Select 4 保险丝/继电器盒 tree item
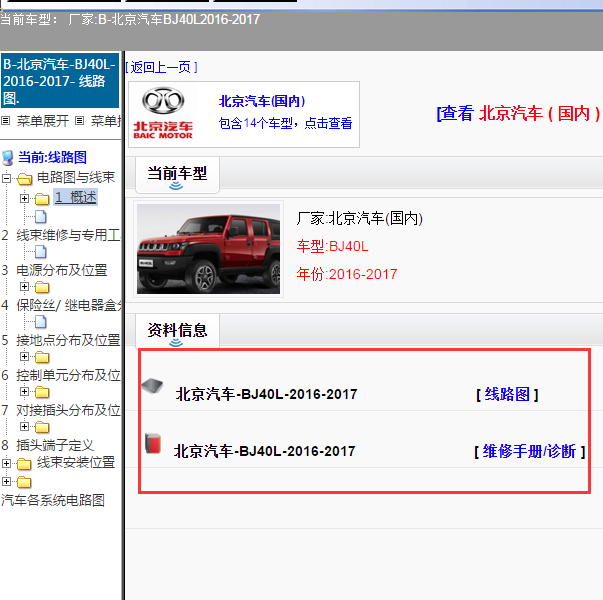The image size is (603, 600). [62, 305]
